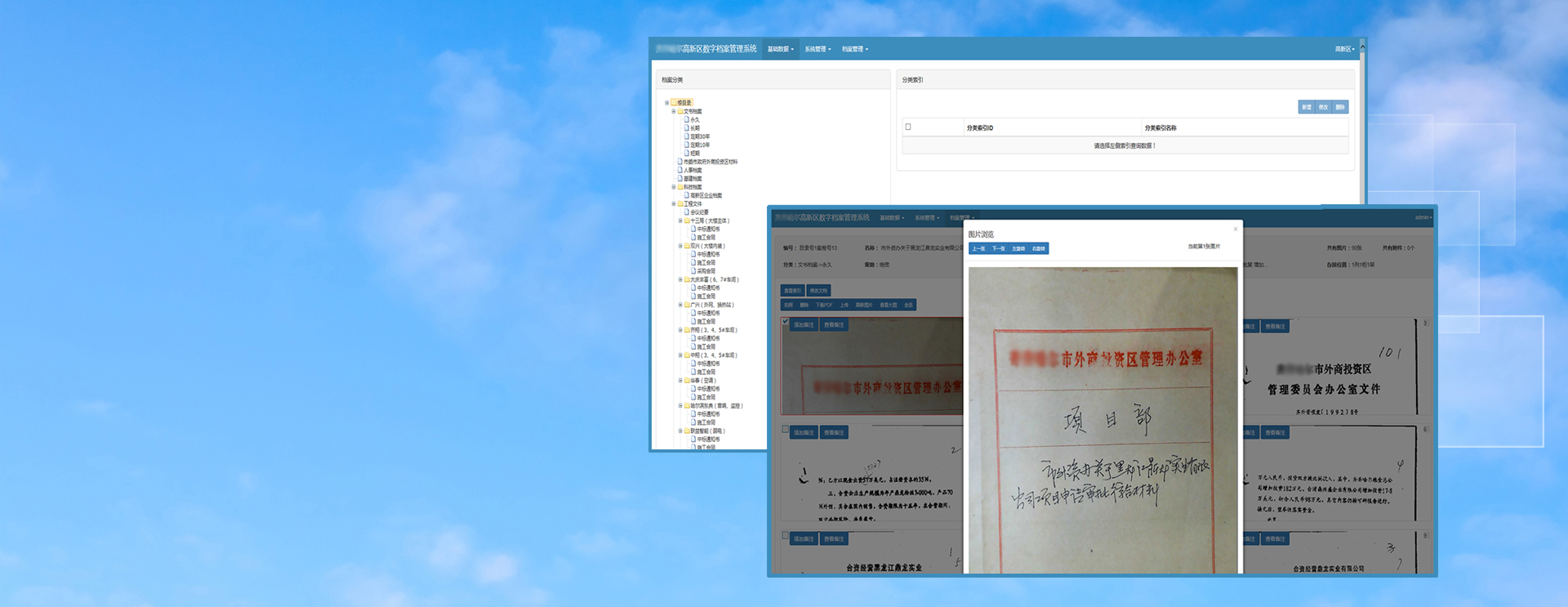Rotate image right with 右旋转

1039,248
